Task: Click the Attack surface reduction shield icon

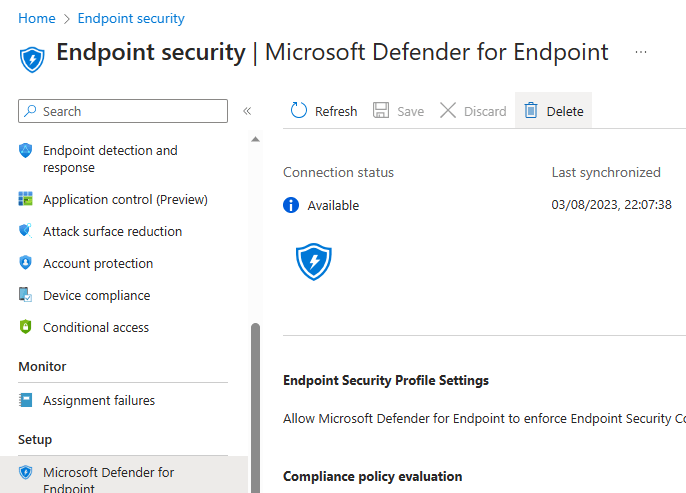Action: pyautogui.click(x=26, y=231)
